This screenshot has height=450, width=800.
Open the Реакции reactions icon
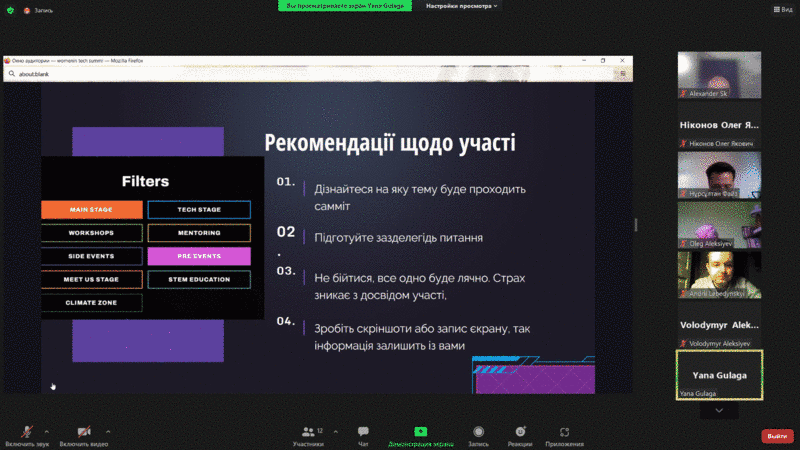tap(519, 431)
